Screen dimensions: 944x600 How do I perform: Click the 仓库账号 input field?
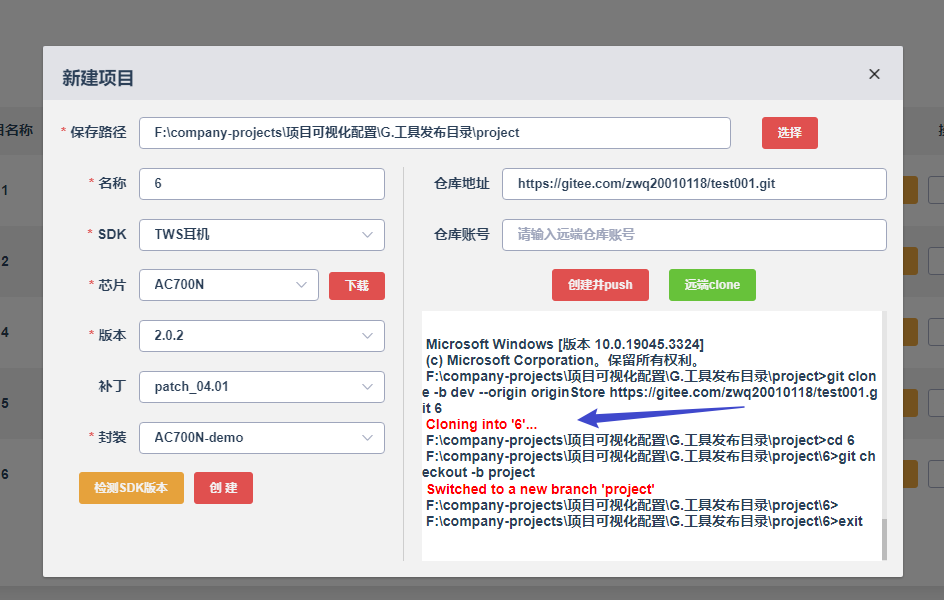[694, 235]
